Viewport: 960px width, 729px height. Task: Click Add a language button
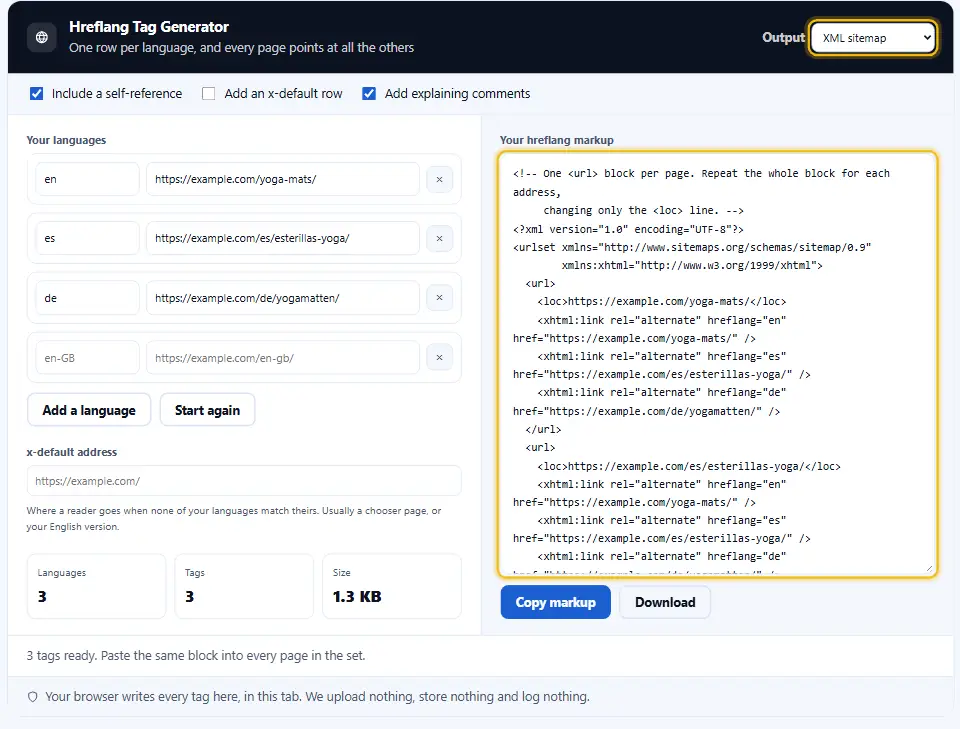[x=89, y=410]
